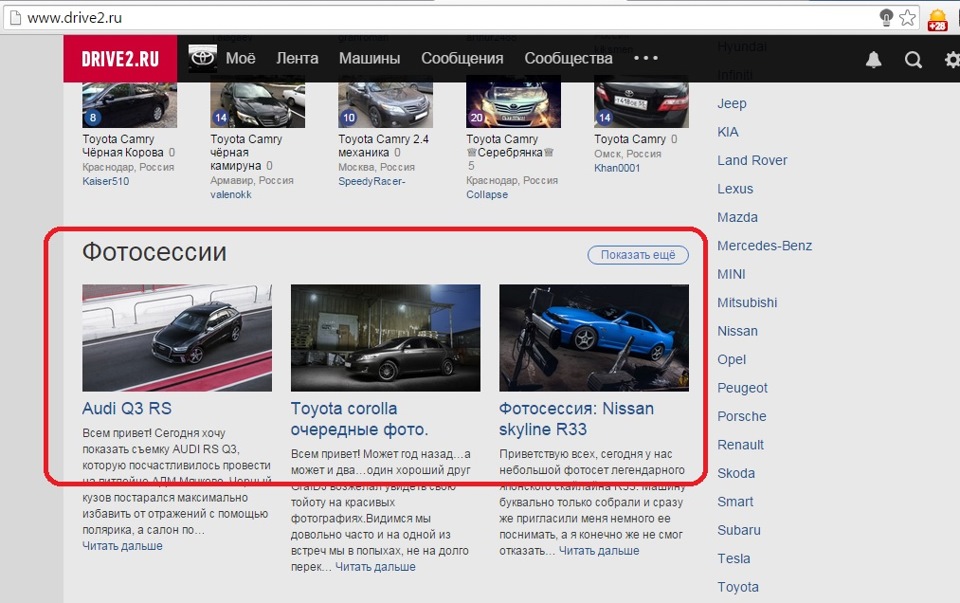This screenshot has width=960, height=603.
Task: Select Opel in the brands list
Action: click(x=732, y=359)
